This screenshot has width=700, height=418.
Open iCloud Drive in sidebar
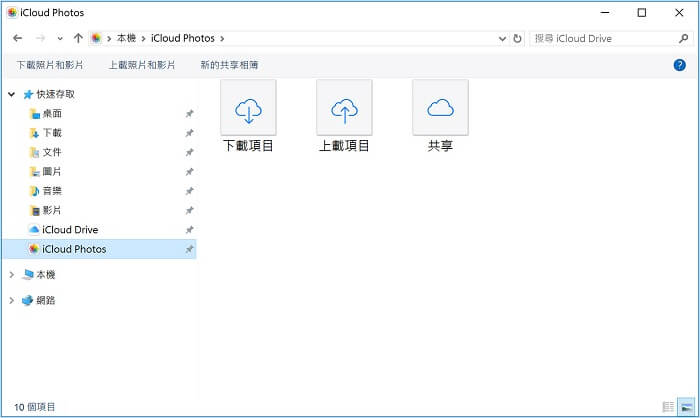[x=70, y=230]
